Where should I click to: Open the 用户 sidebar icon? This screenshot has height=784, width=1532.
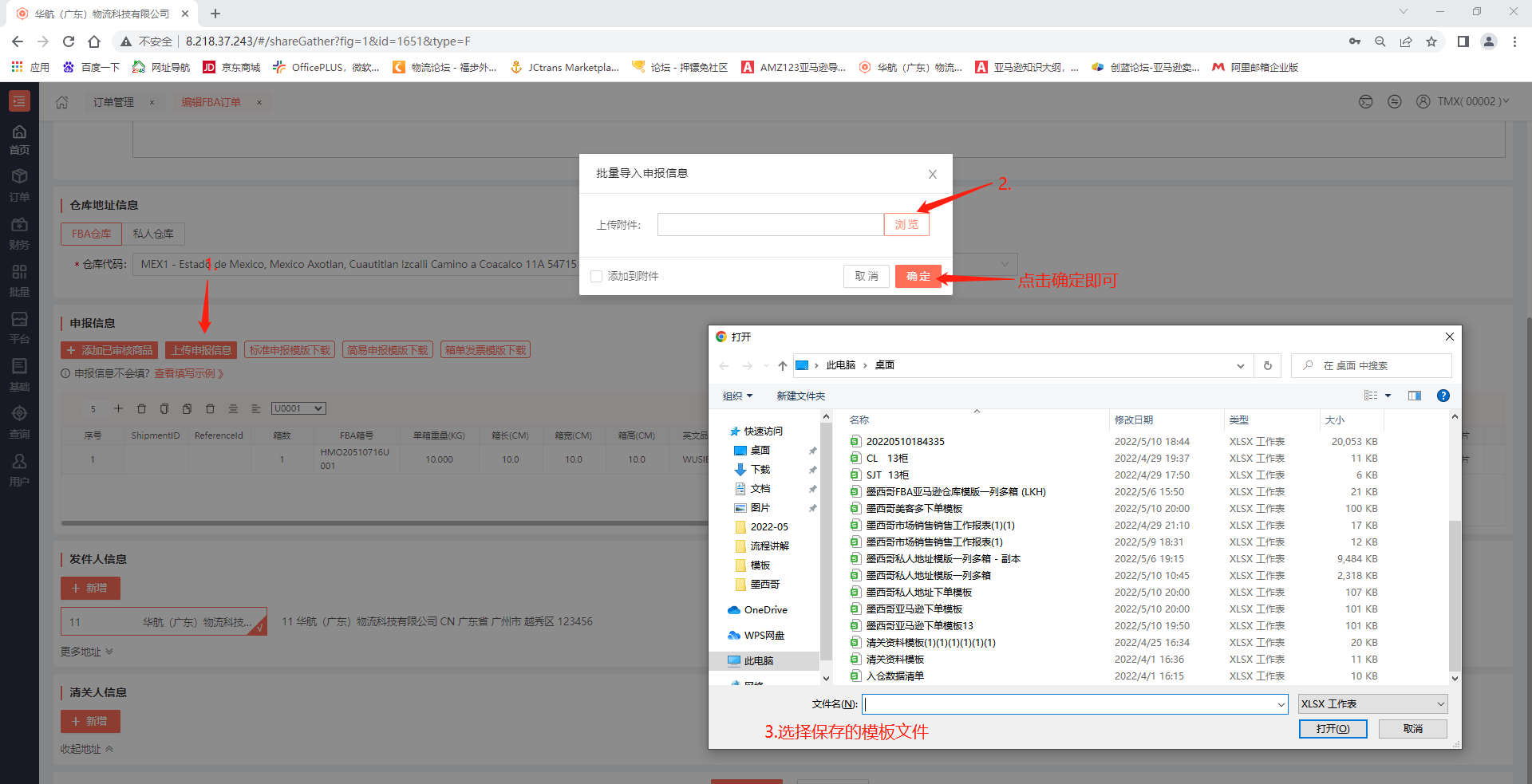[19, 470]
